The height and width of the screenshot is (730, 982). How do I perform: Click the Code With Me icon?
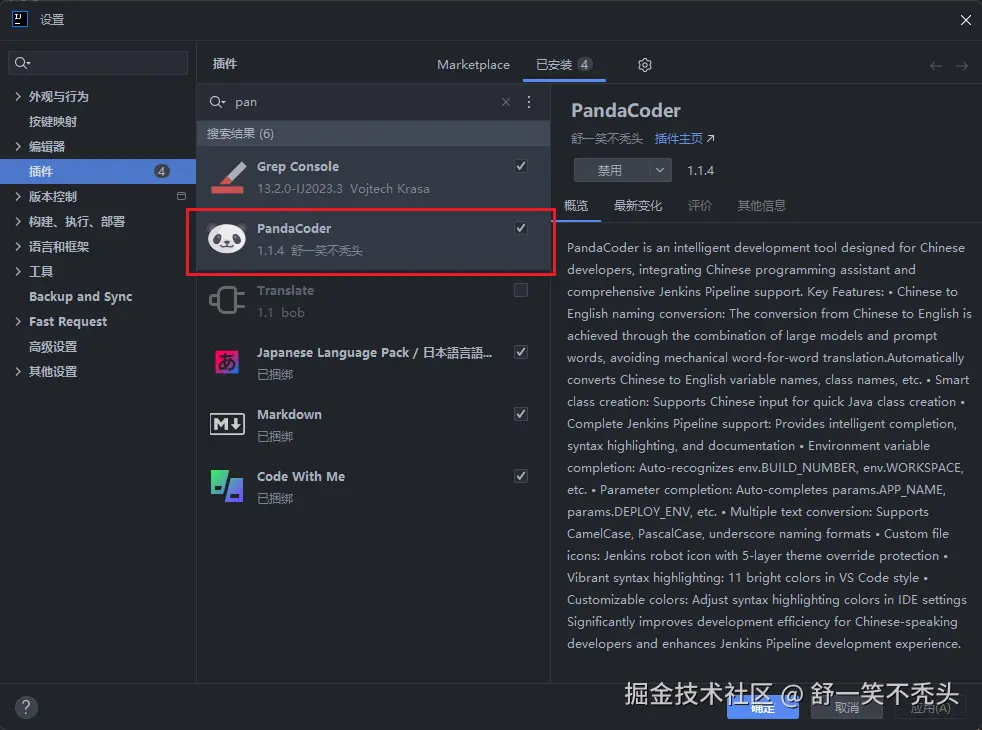coord(227,486)
